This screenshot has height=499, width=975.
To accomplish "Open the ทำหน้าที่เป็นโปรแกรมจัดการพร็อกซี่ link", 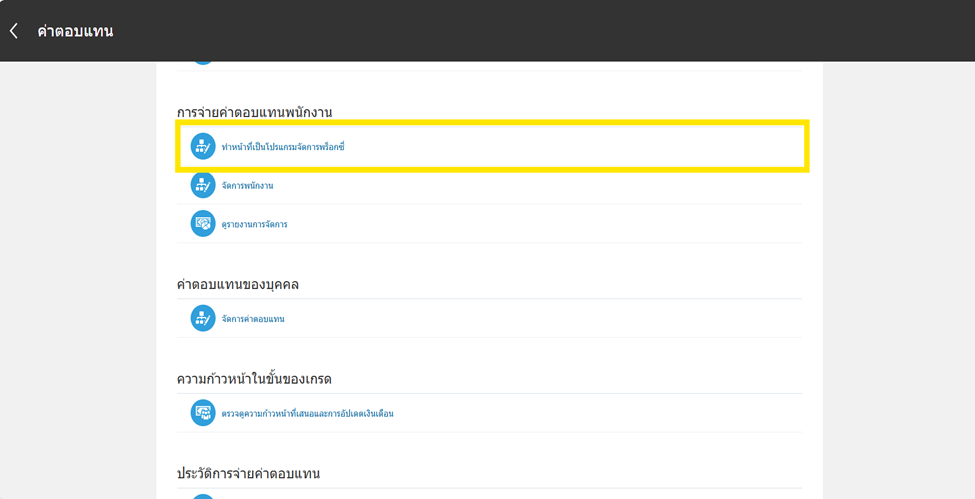I will click(283, 147).
